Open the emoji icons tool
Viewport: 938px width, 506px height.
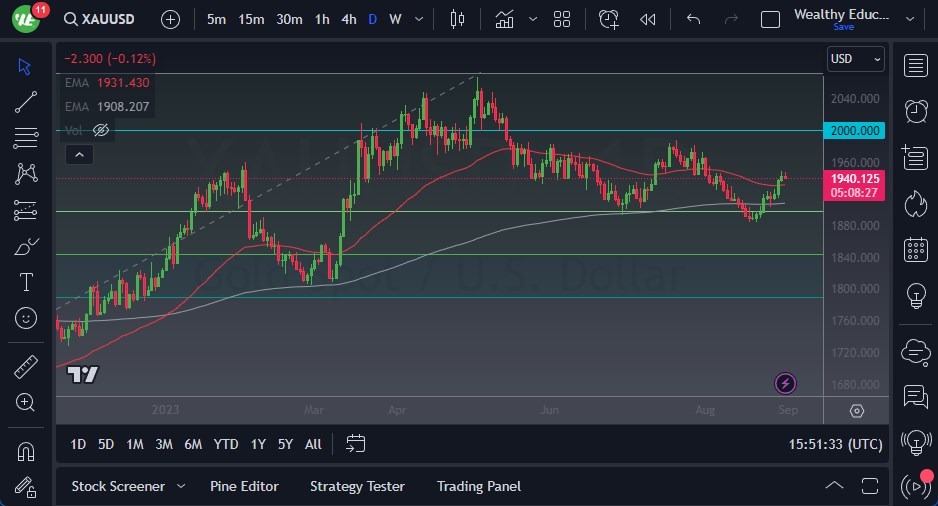tap(26, 318)
